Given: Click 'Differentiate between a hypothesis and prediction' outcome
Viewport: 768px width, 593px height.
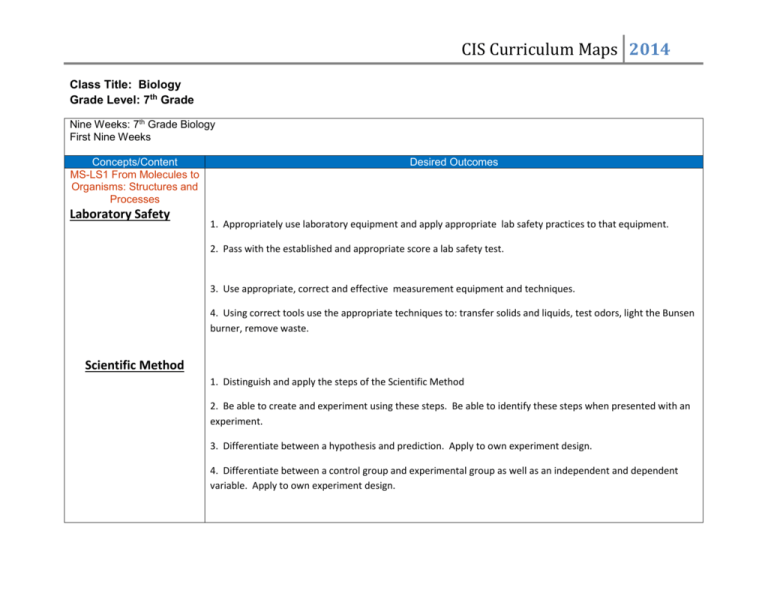Looking at the screenshot, I should (401, 446).
